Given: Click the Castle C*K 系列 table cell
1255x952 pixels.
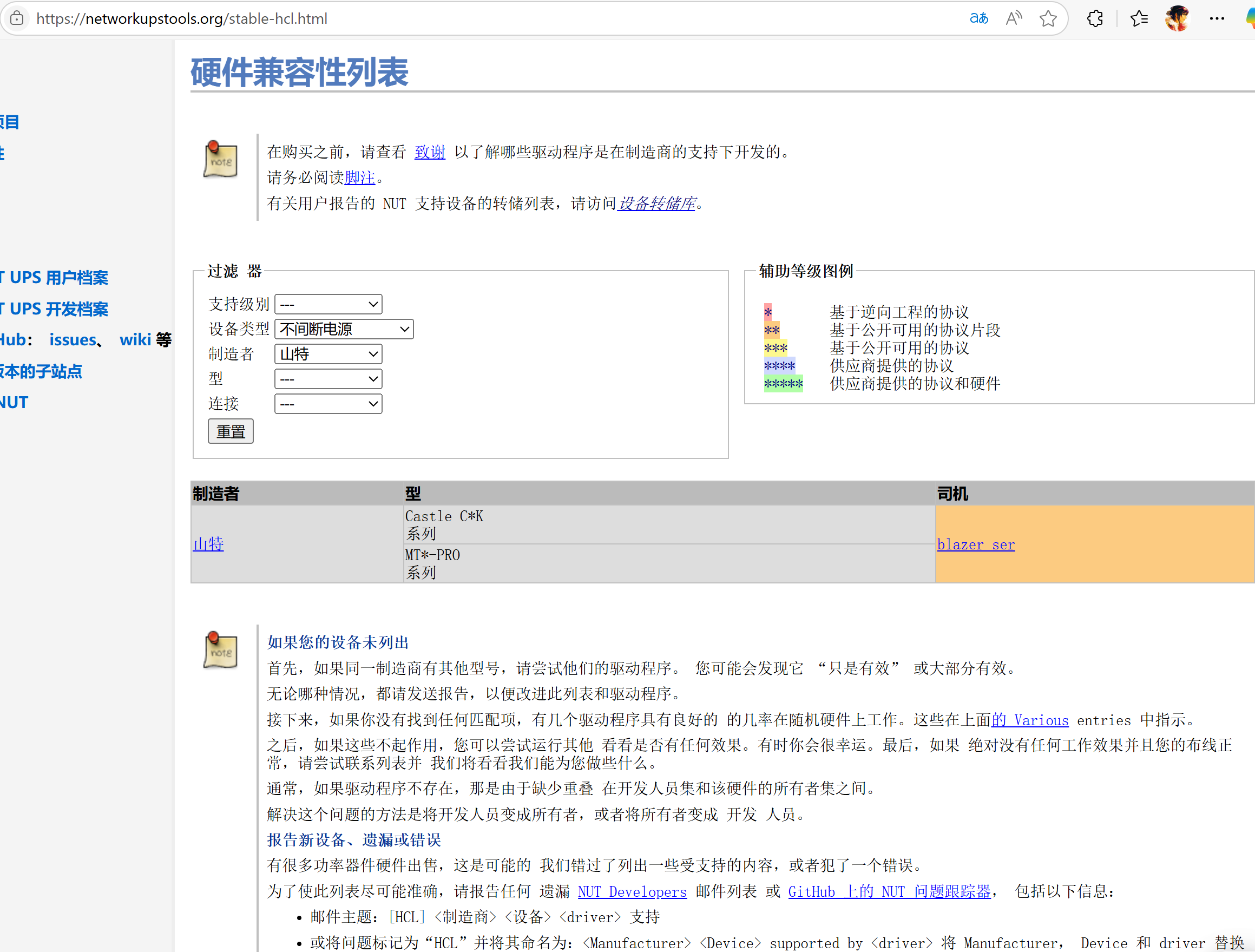Looking at the screenshot, I should pyautogui.click(x=669, y=525).
